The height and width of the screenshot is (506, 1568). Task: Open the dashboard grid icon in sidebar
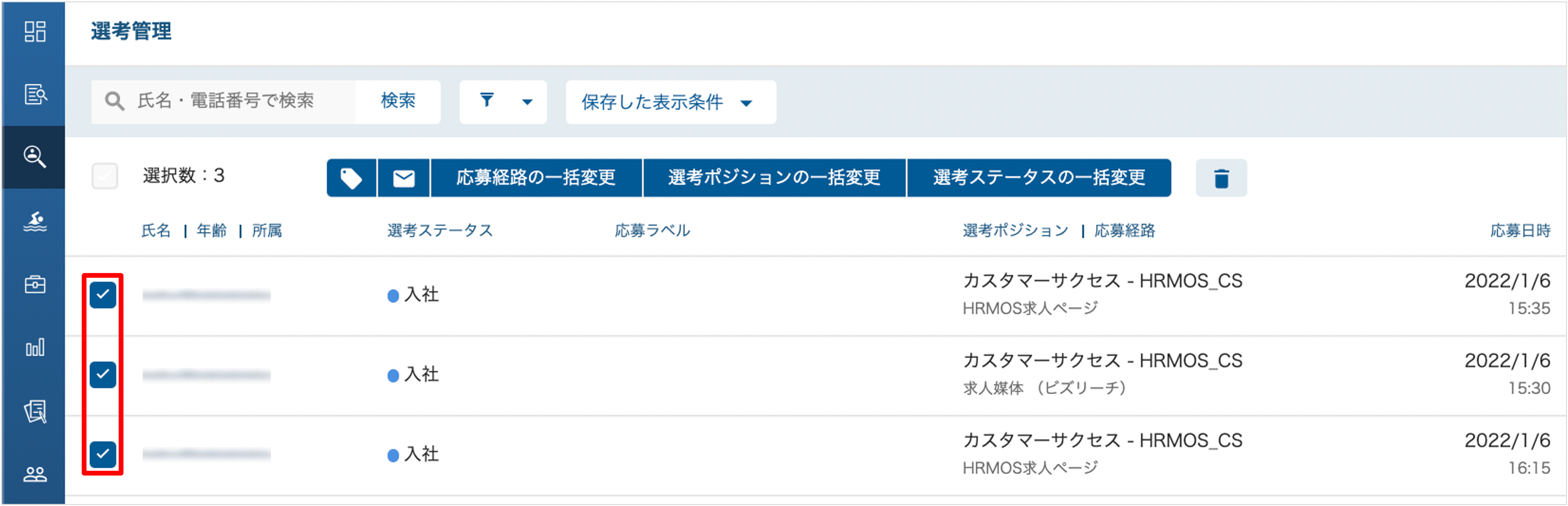[35, 32]
